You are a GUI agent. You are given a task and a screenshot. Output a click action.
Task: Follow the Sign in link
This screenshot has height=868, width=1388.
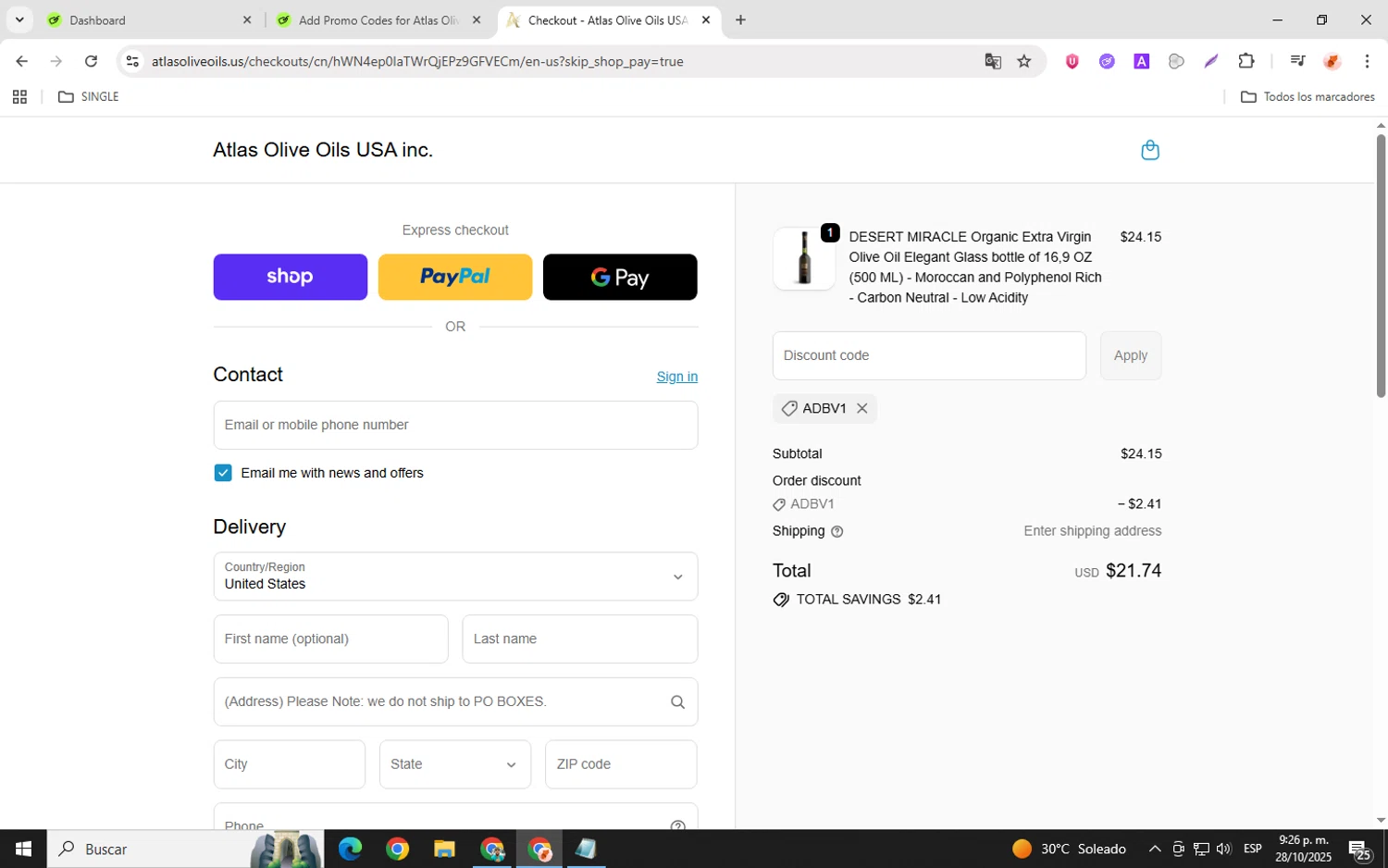pos(677,377)
